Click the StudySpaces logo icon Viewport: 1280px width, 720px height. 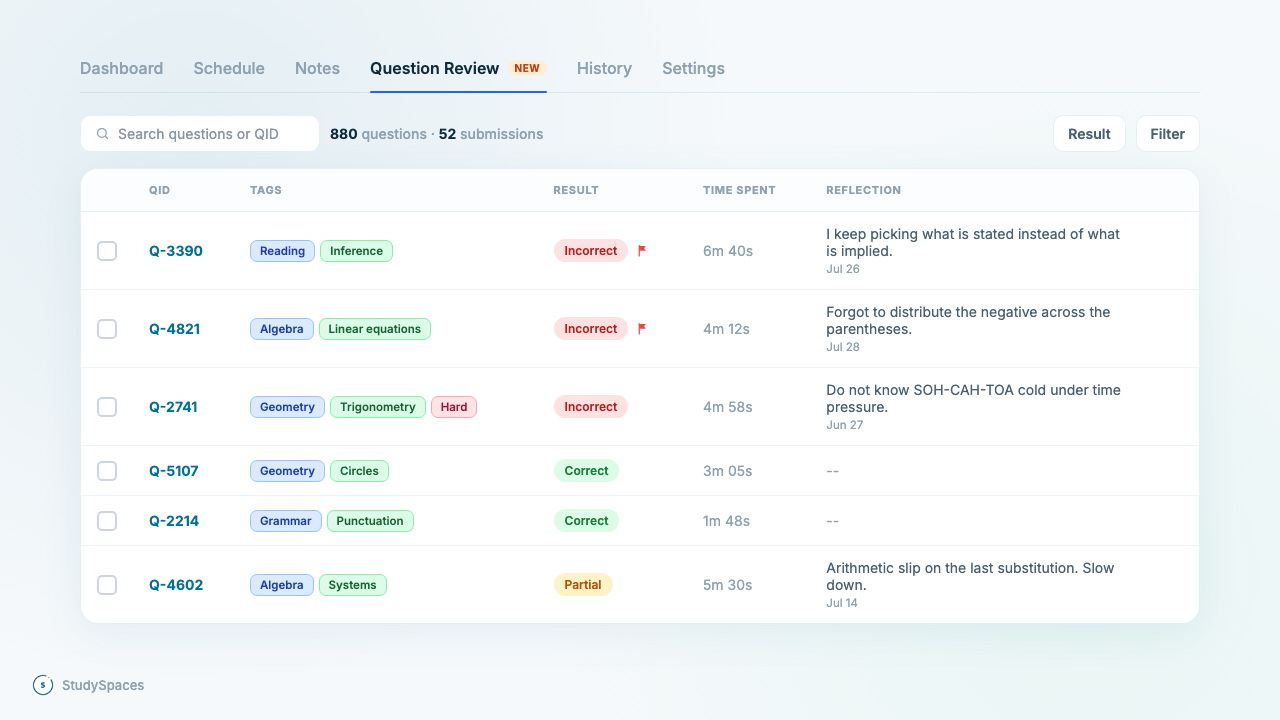[x=43, y=685]
